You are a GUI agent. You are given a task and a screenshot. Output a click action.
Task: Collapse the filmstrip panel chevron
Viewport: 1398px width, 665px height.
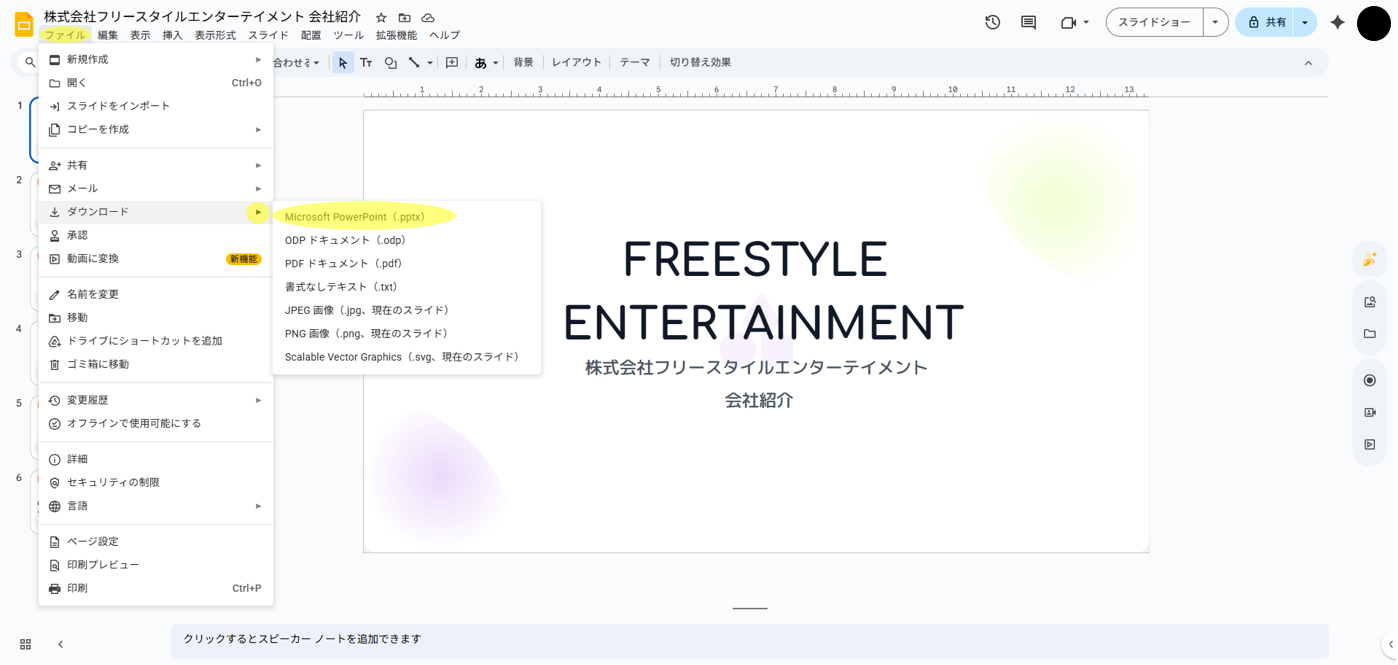60,644
